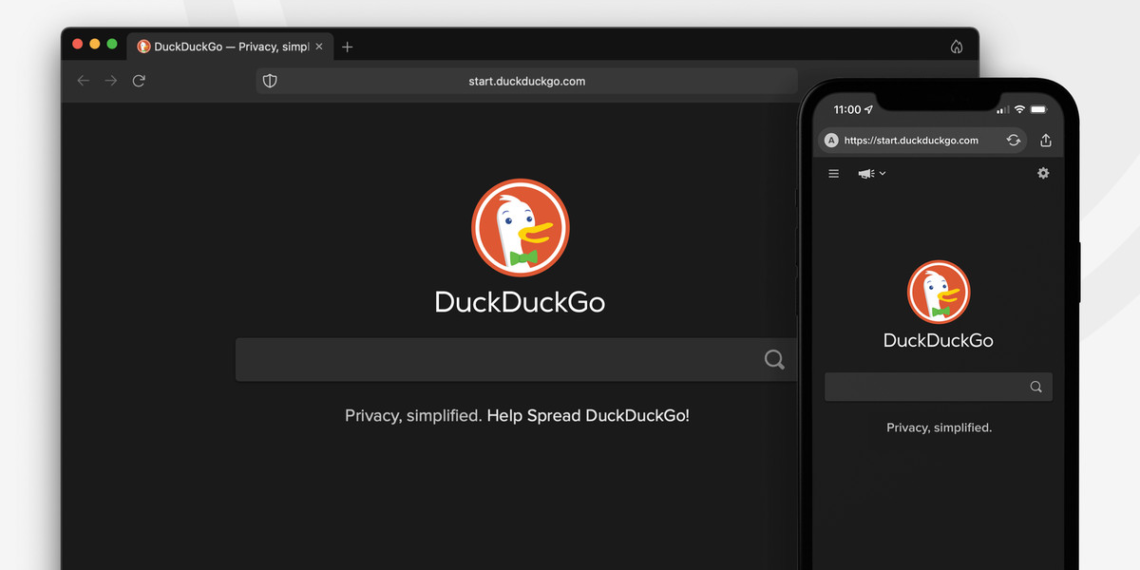This screenshot has height=570, width=1140.
Task: Tap the phone DuckDuckGo duck logo
Action: 939,292
